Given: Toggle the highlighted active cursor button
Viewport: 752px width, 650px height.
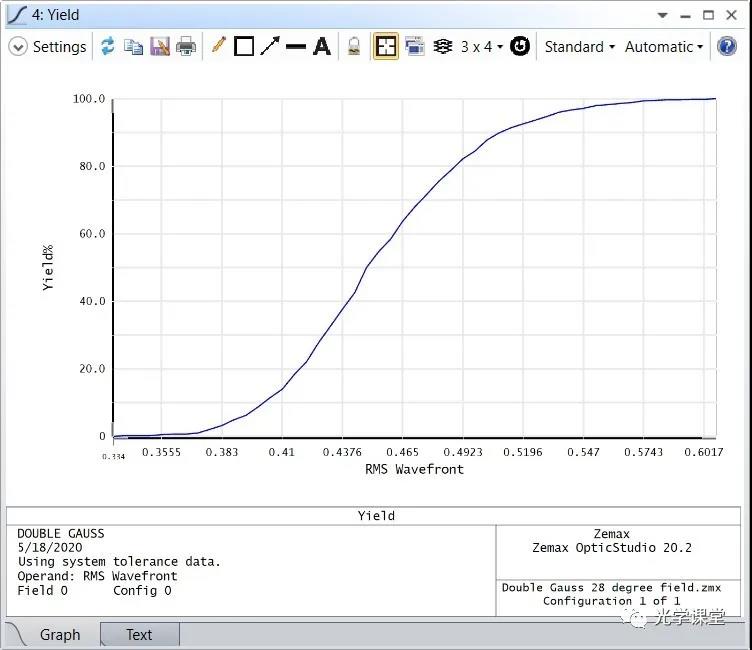Looking at the screenshot, I should click(385, 47).
